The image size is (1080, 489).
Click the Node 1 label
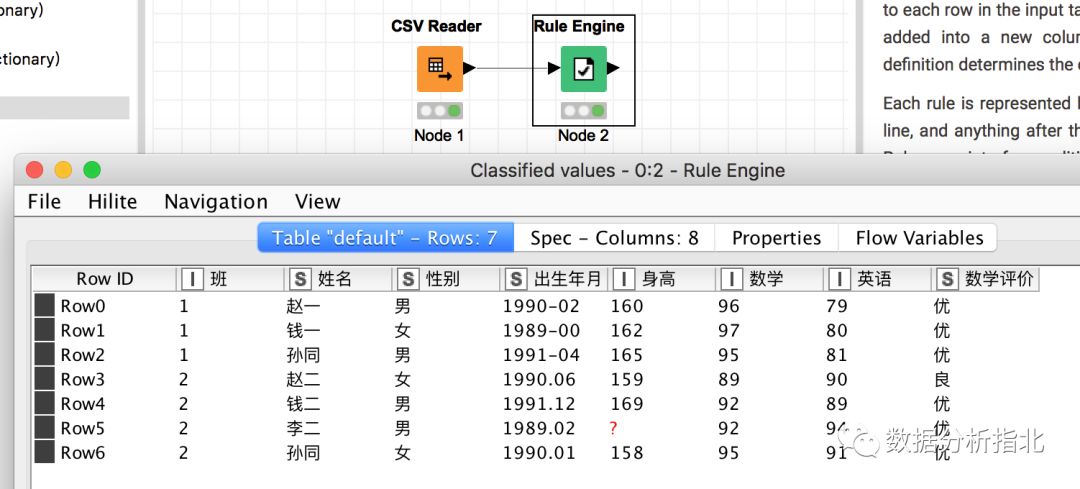(439, 136)
